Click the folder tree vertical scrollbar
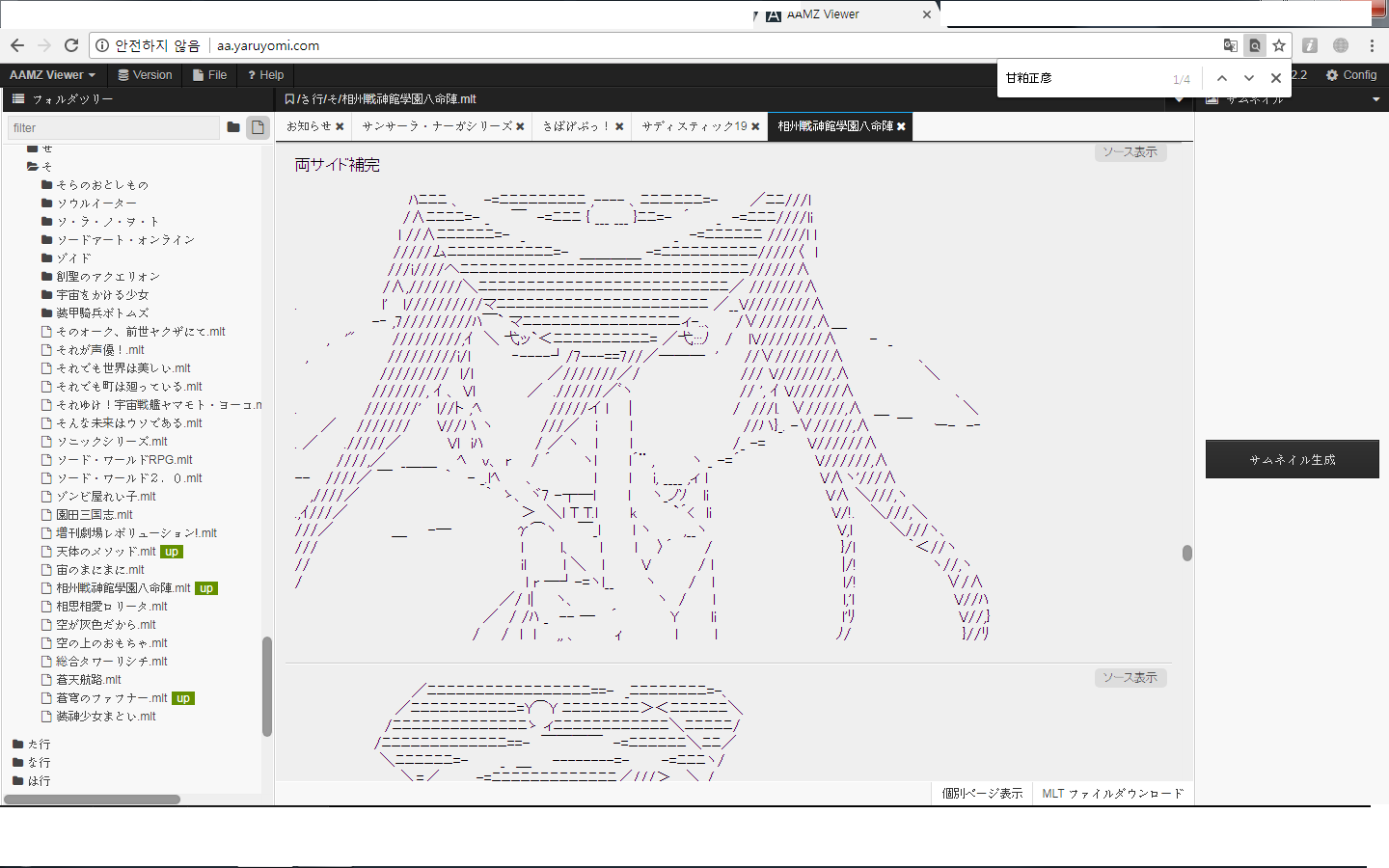Image resolution: width=1389 pixels, height=868 pixels. 267,685
